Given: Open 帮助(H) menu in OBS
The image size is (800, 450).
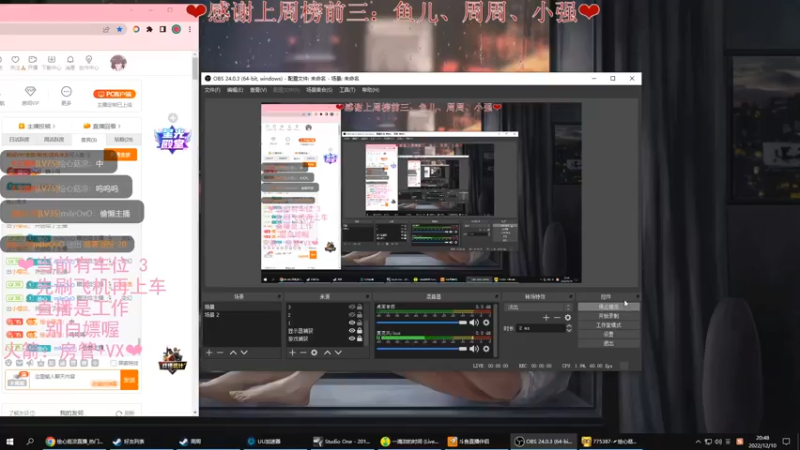Looking at the screenshot, I should pyautogui.click(x=370, y=90).
